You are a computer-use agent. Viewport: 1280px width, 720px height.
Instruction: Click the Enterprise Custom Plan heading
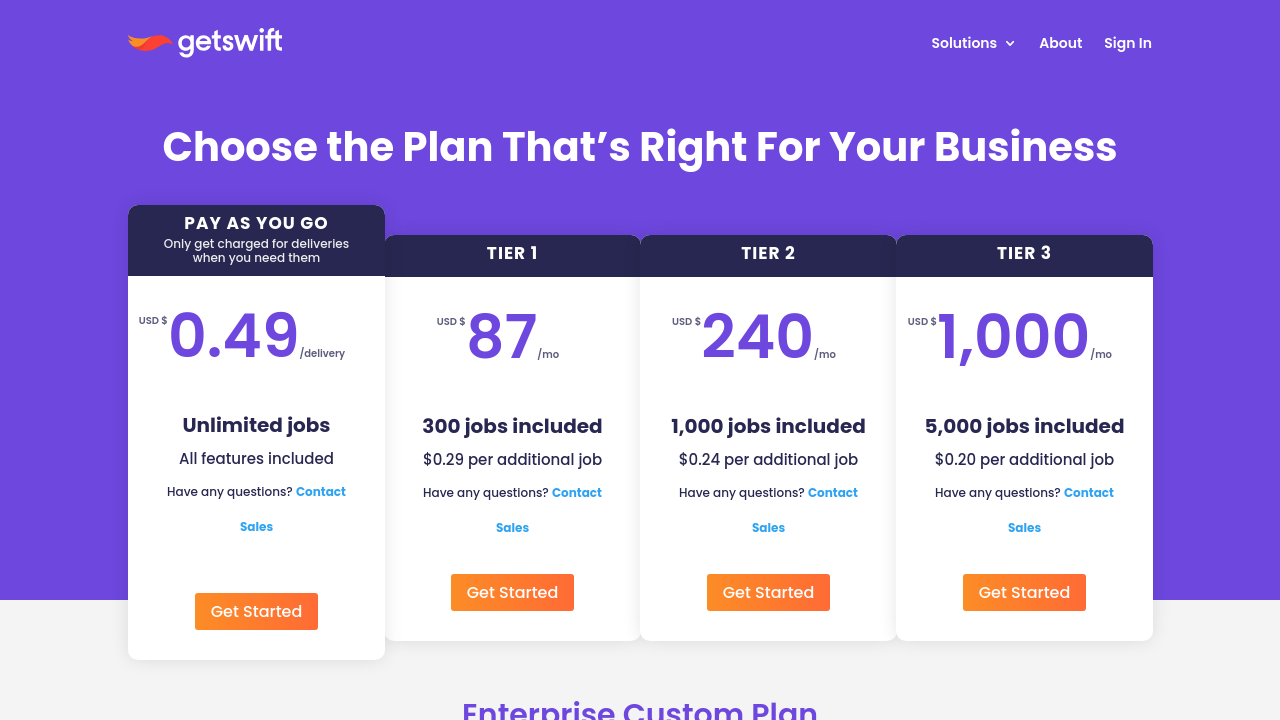pos(640,710)
